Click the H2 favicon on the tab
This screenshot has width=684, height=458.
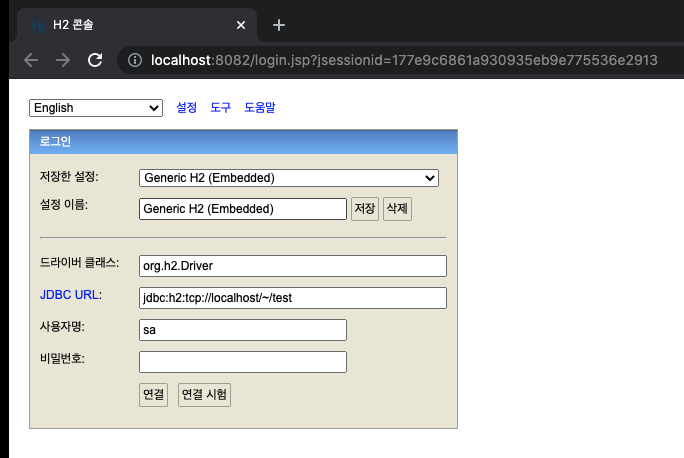(x=38, y=25)
